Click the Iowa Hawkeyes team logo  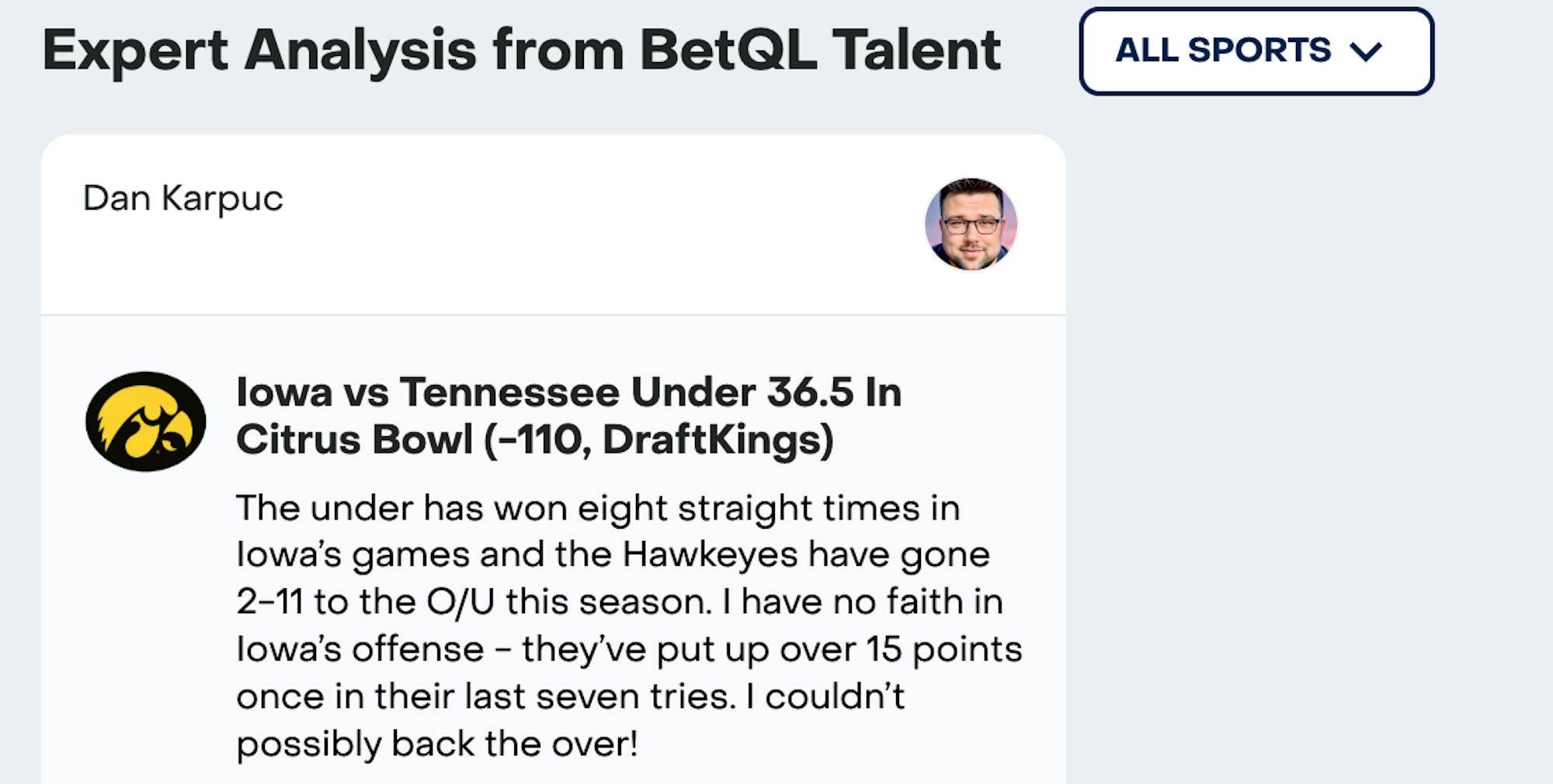tap(146, 421)
